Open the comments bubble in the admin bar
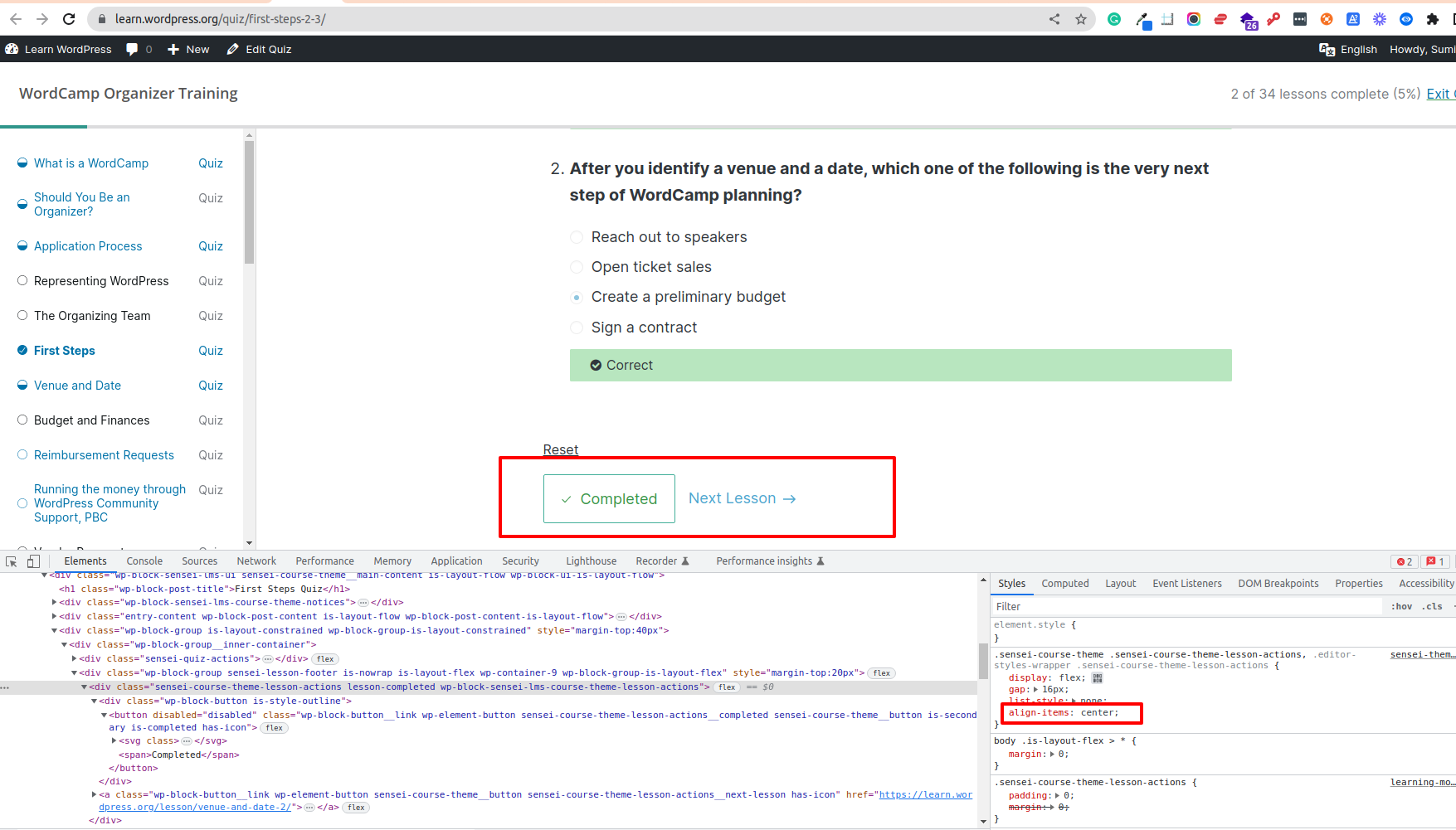 tap(131, 49)
